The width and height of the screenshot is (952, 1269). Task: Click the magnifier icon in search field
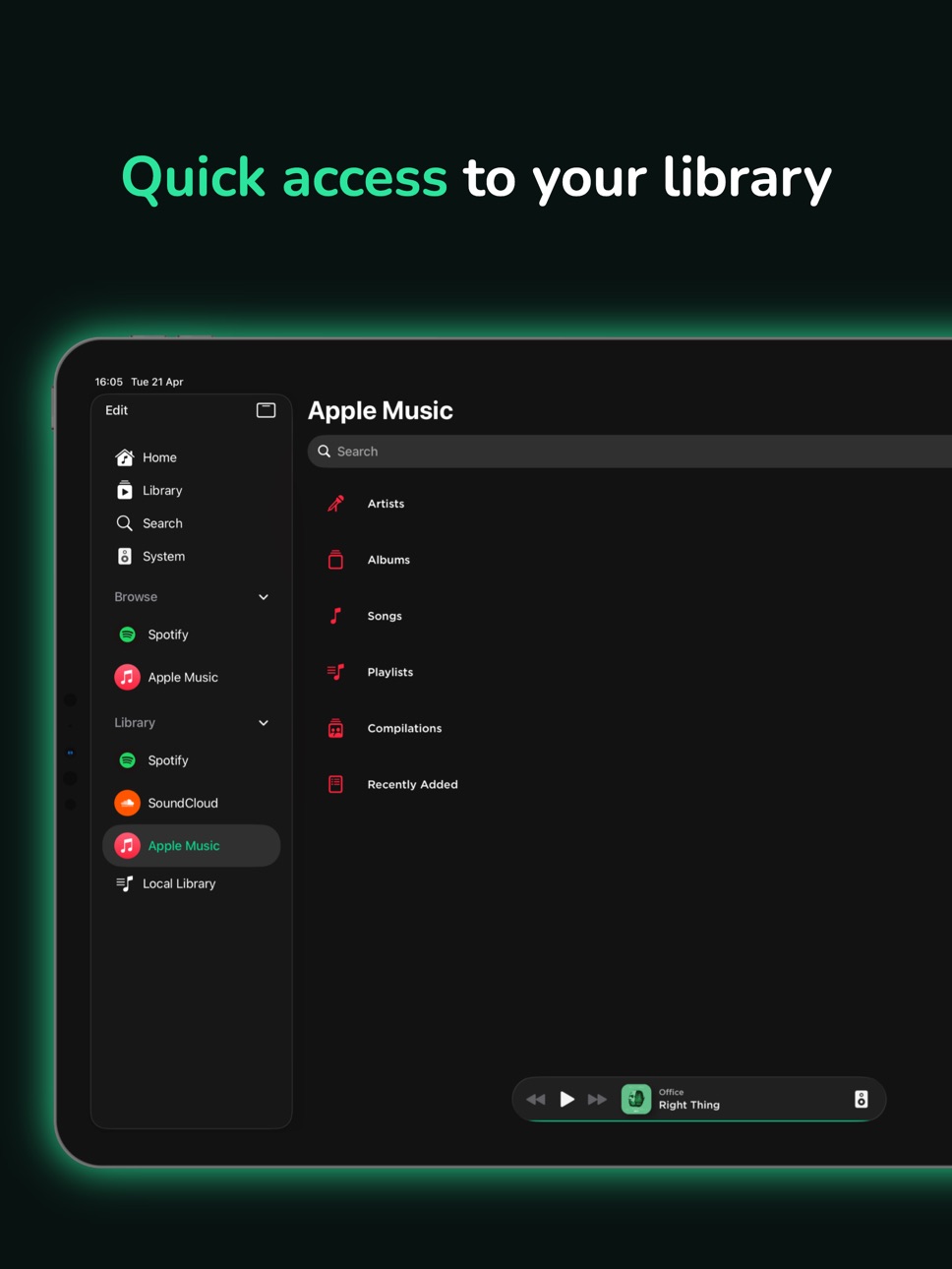click(x=325, y=452)
